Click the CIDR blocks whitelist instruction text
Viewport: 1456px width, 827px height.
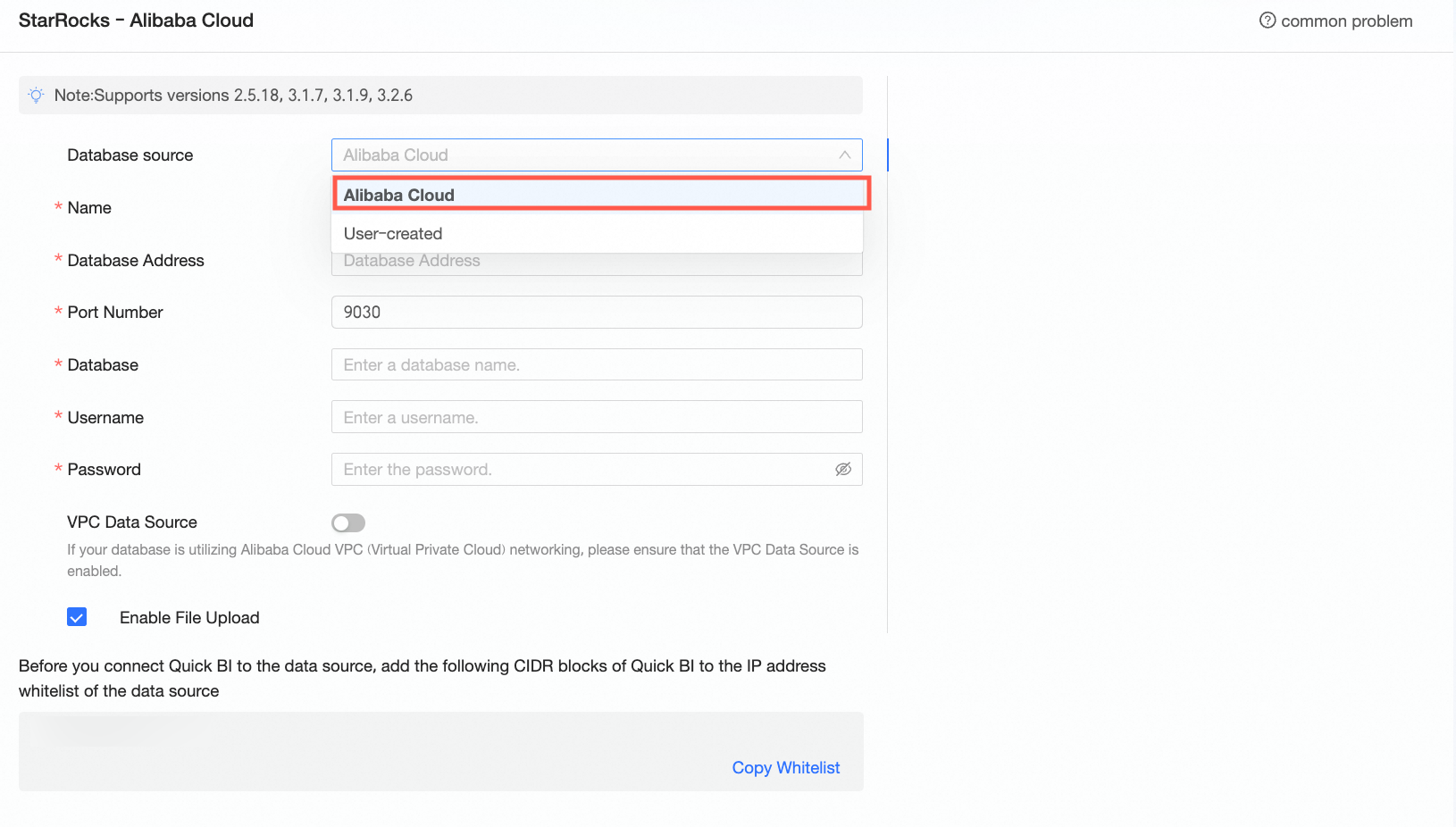point(423,679)
